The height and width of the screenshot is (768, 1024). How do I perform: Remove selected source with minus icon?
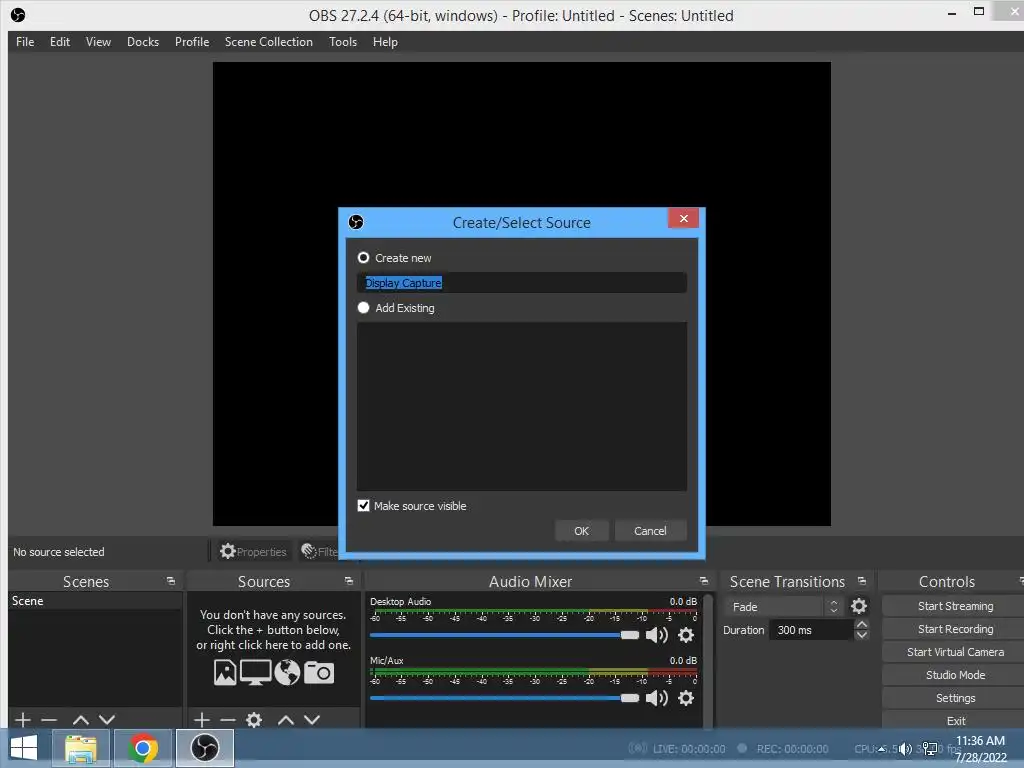[x=228, y=720]
